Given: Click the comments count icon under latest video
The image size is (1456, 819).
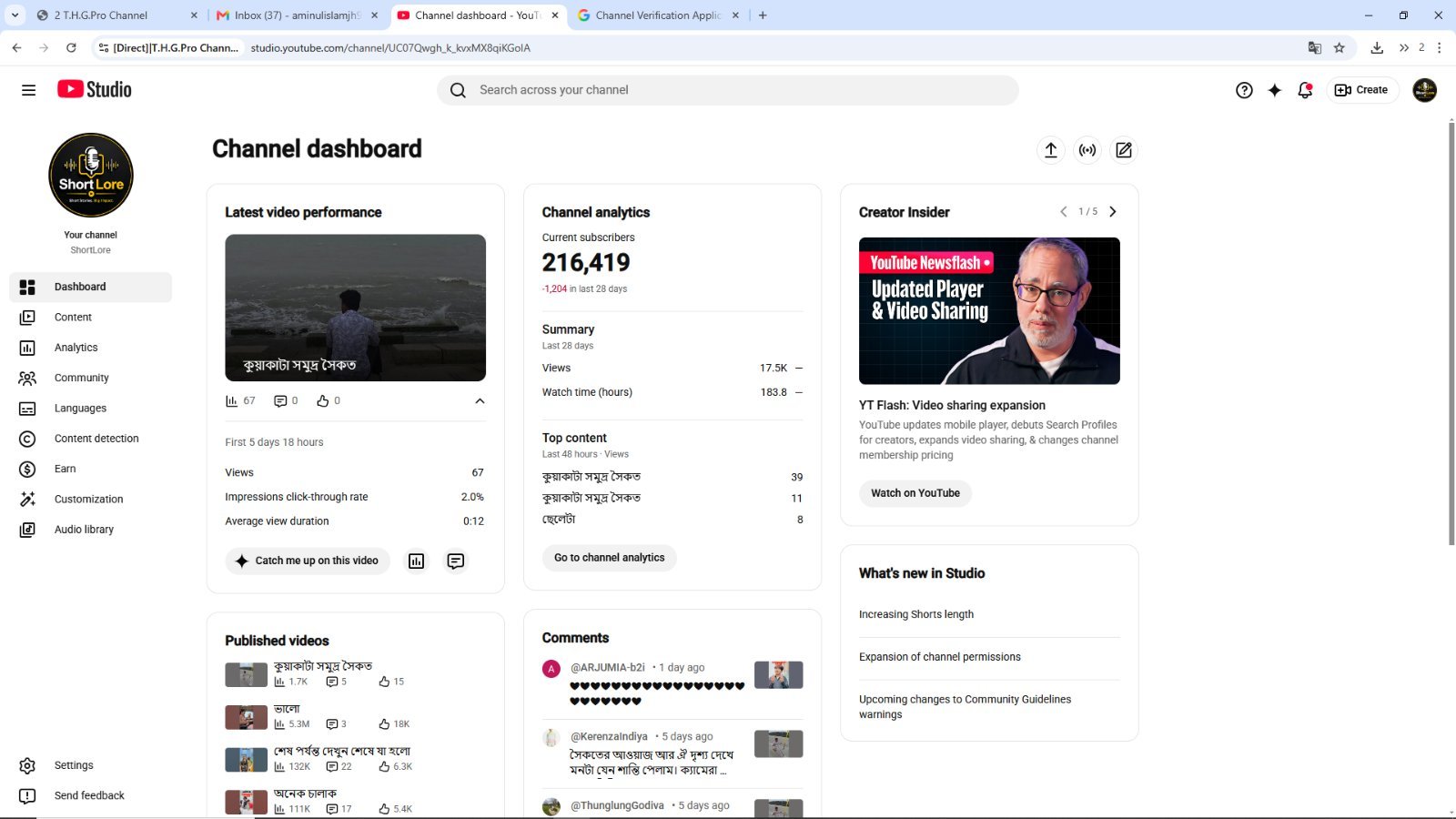Looking at the screenshot, I should click(280, 401).
